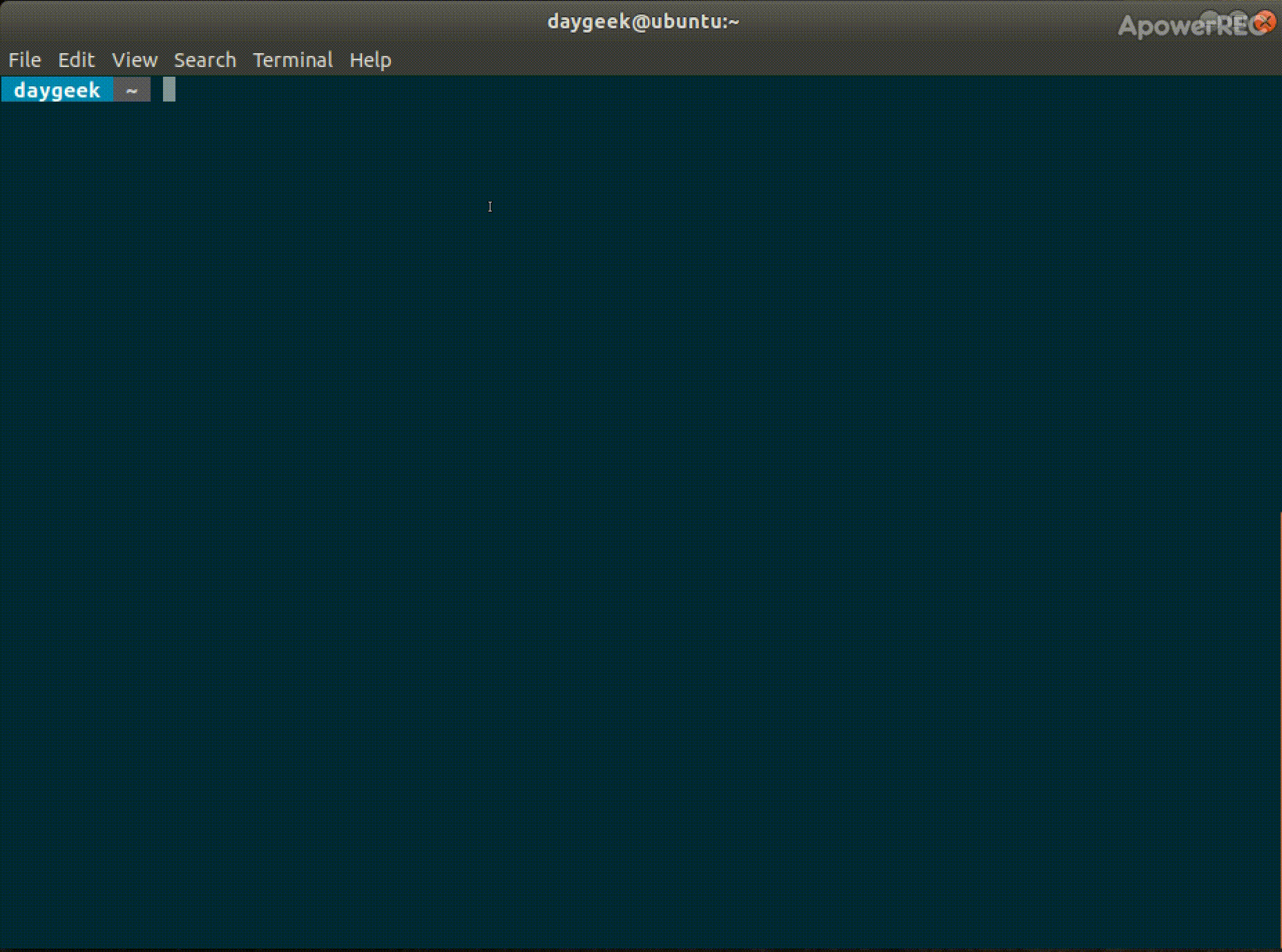Open the View menu
Image resolution: width=1282 pixels, height=952 pixels.
[135, 60]
